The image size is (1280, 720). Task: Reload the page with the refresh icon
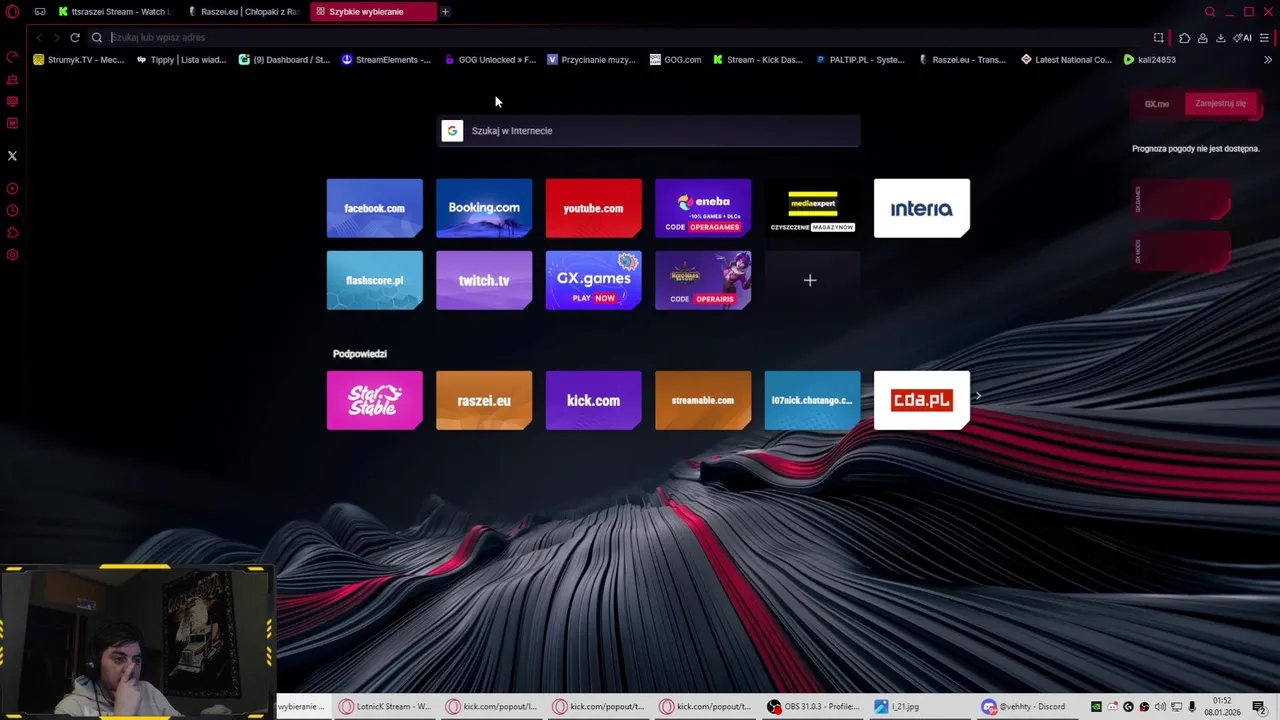[x=75, y=37]
